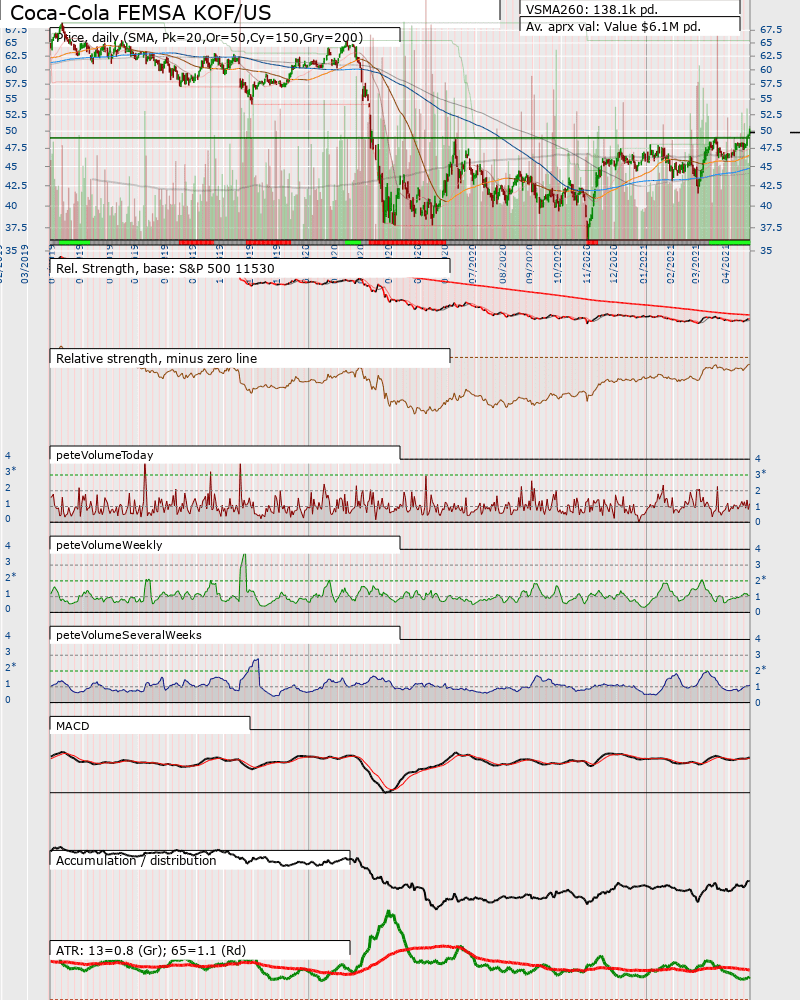Click the 3 label left of peteVolumeWeekly

click(x=8, y=561)
